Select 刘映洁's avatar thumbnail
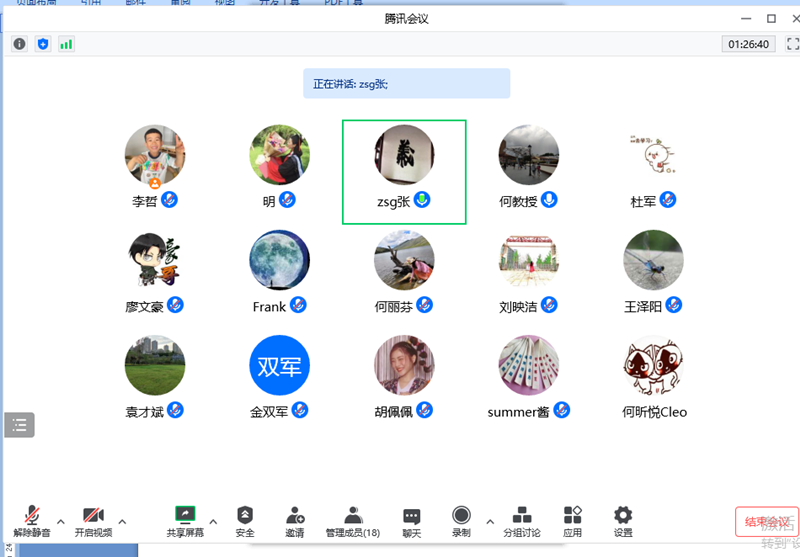Screen dimensions: 800x557 [529, 260]
